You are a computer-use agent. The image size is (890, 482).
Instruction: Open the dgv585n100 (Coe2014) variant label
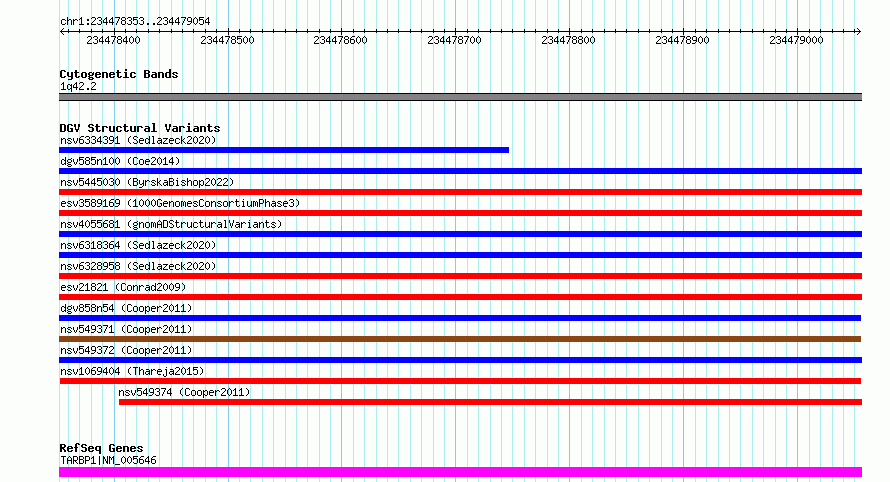point(120,161)
